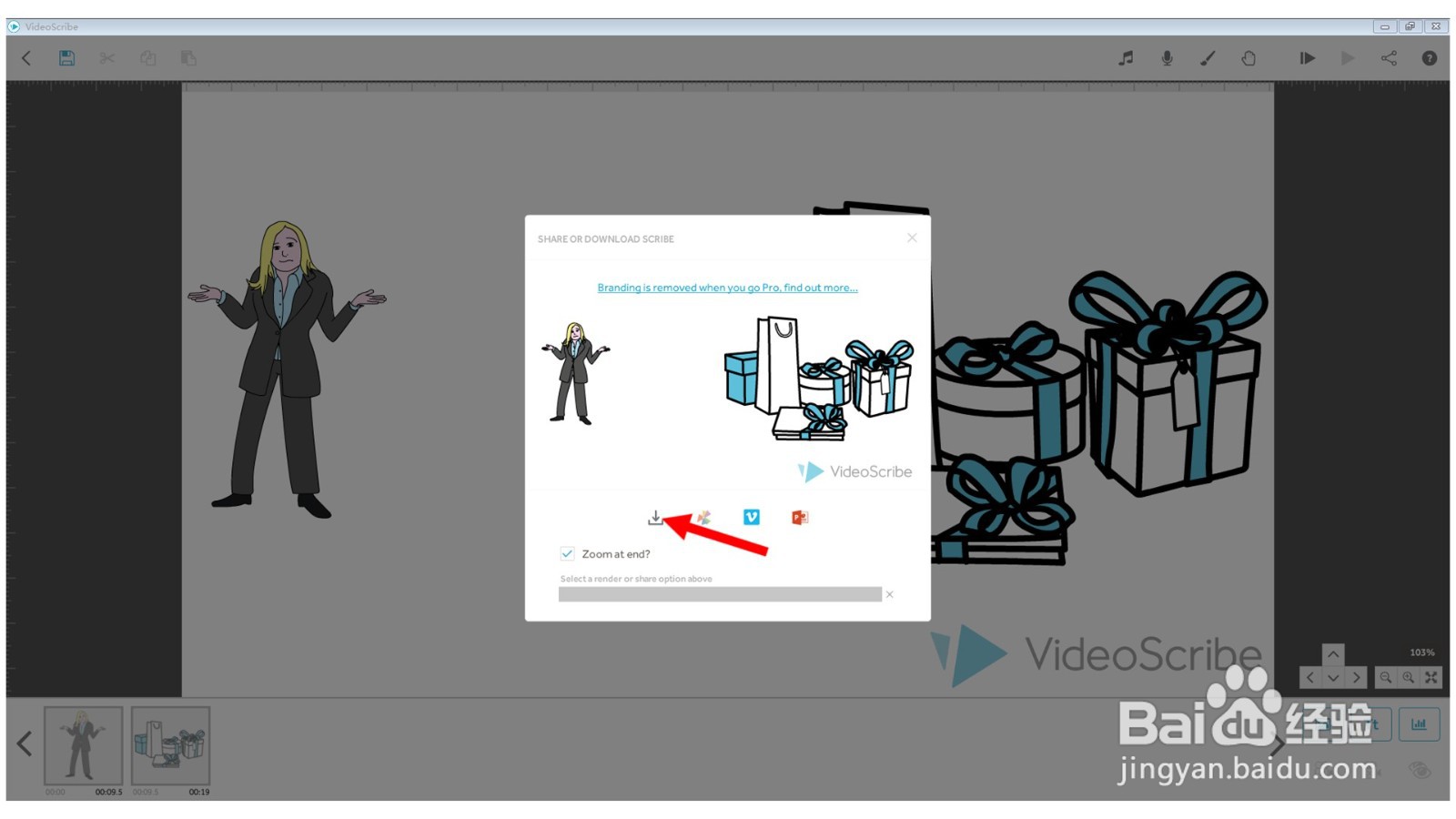
Task: Click the Copy icon in toolbar
Action: (x=147, y=58)
